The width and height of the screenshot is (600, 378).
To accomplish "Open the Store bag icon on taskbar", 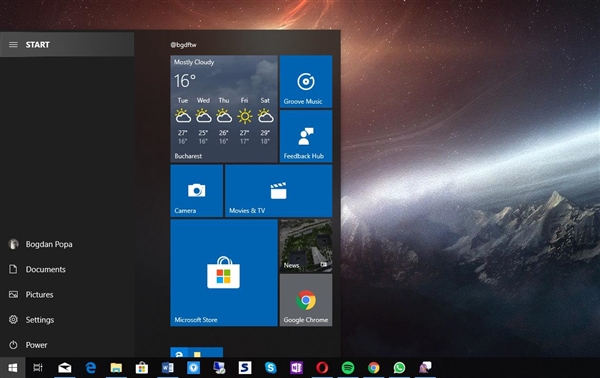I will [142, 368].
